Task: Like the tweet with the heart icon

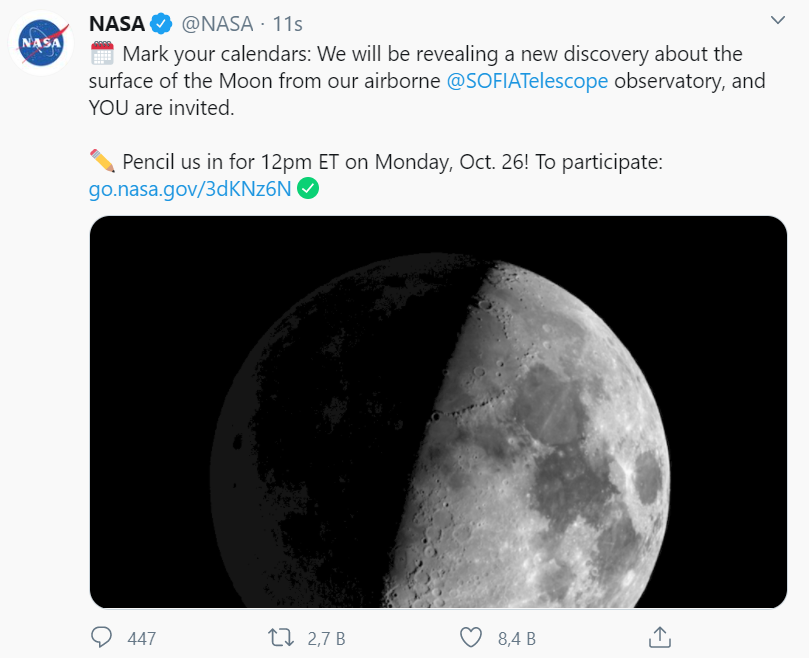Action: [470, 636]
